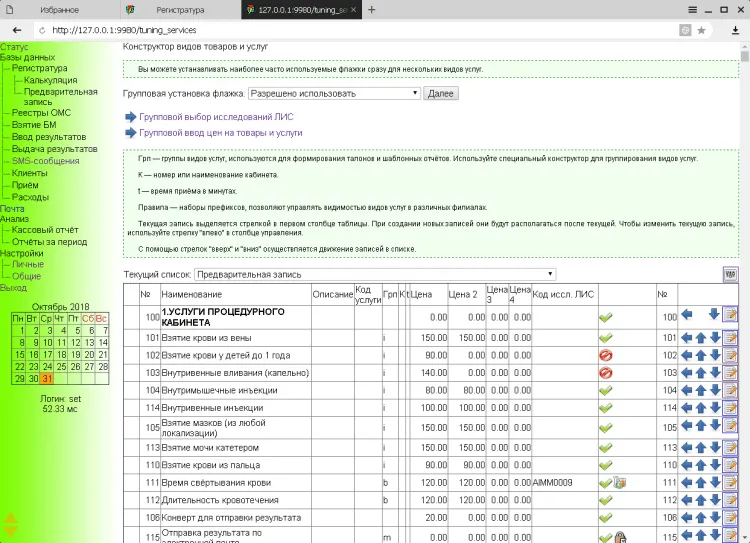The image size is (750, 543).
Task: Click the browser back arrow
Action: pos(17,30)
